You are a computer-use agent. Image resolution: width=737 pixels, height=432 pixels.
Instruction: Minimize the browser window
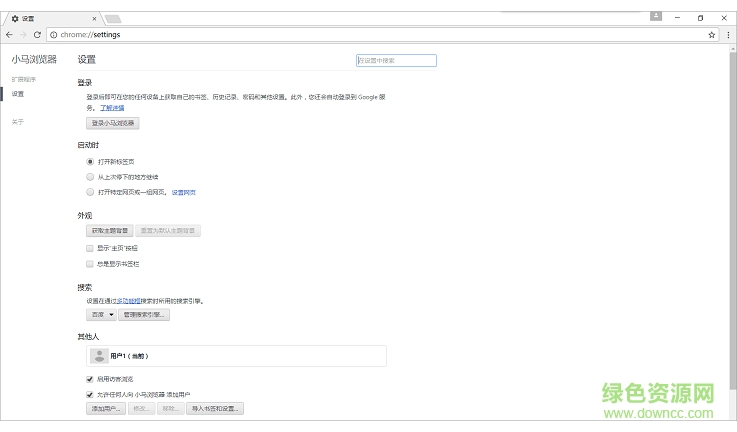pos(677,18)
